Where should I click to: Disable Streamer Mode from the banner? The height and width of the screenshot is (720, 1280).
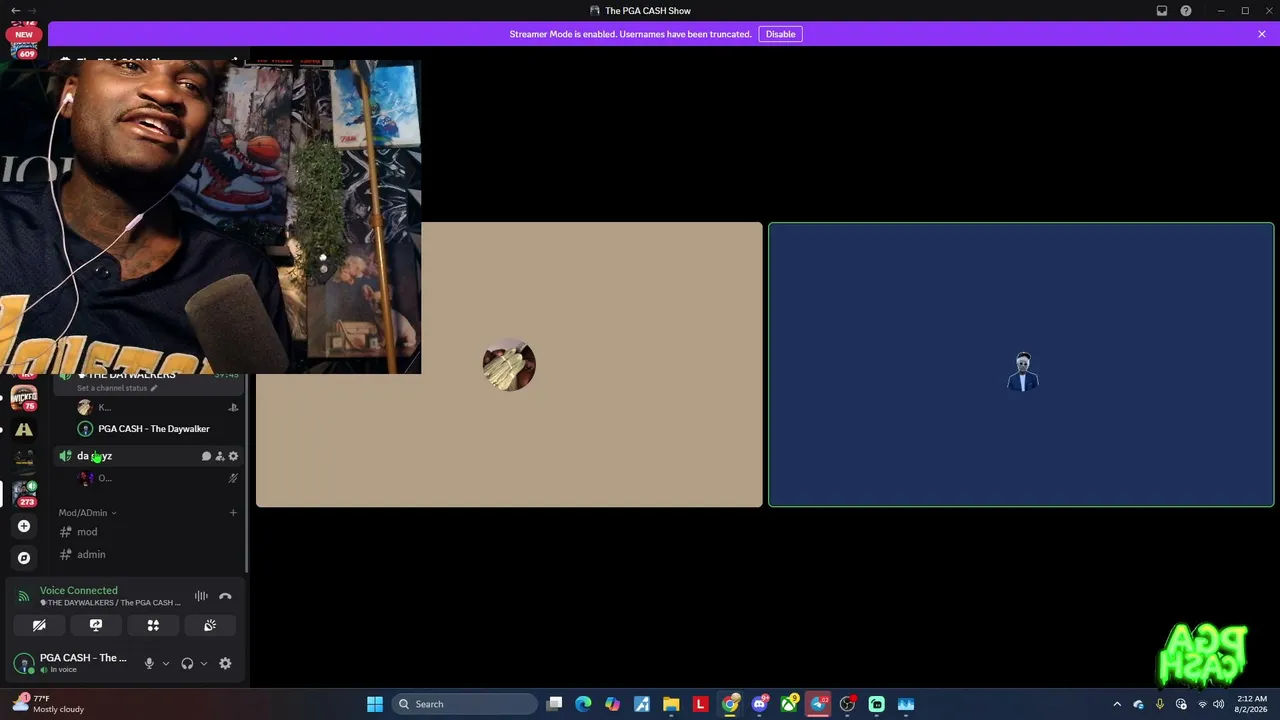tap(780, 34)
